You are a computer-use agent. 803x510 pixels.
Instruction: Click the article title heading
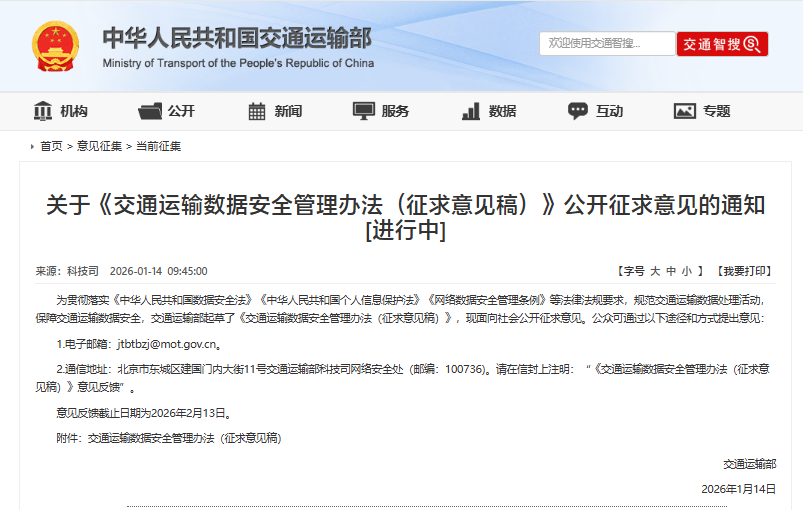(x=406, y=217)
